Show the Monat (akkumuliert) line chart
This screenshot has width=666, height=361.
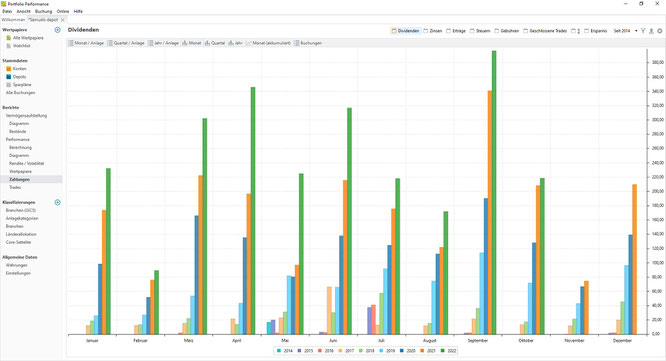pos(268,43)
